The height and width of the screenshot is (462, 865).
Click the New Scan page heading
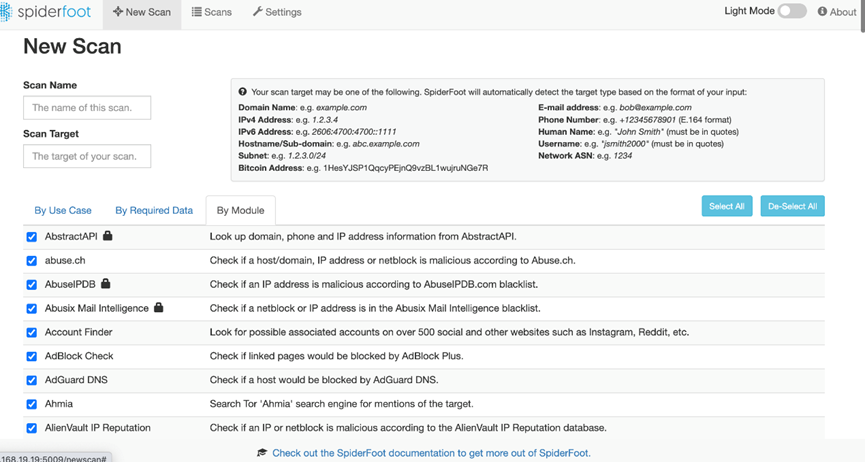(x=72, y=46)
